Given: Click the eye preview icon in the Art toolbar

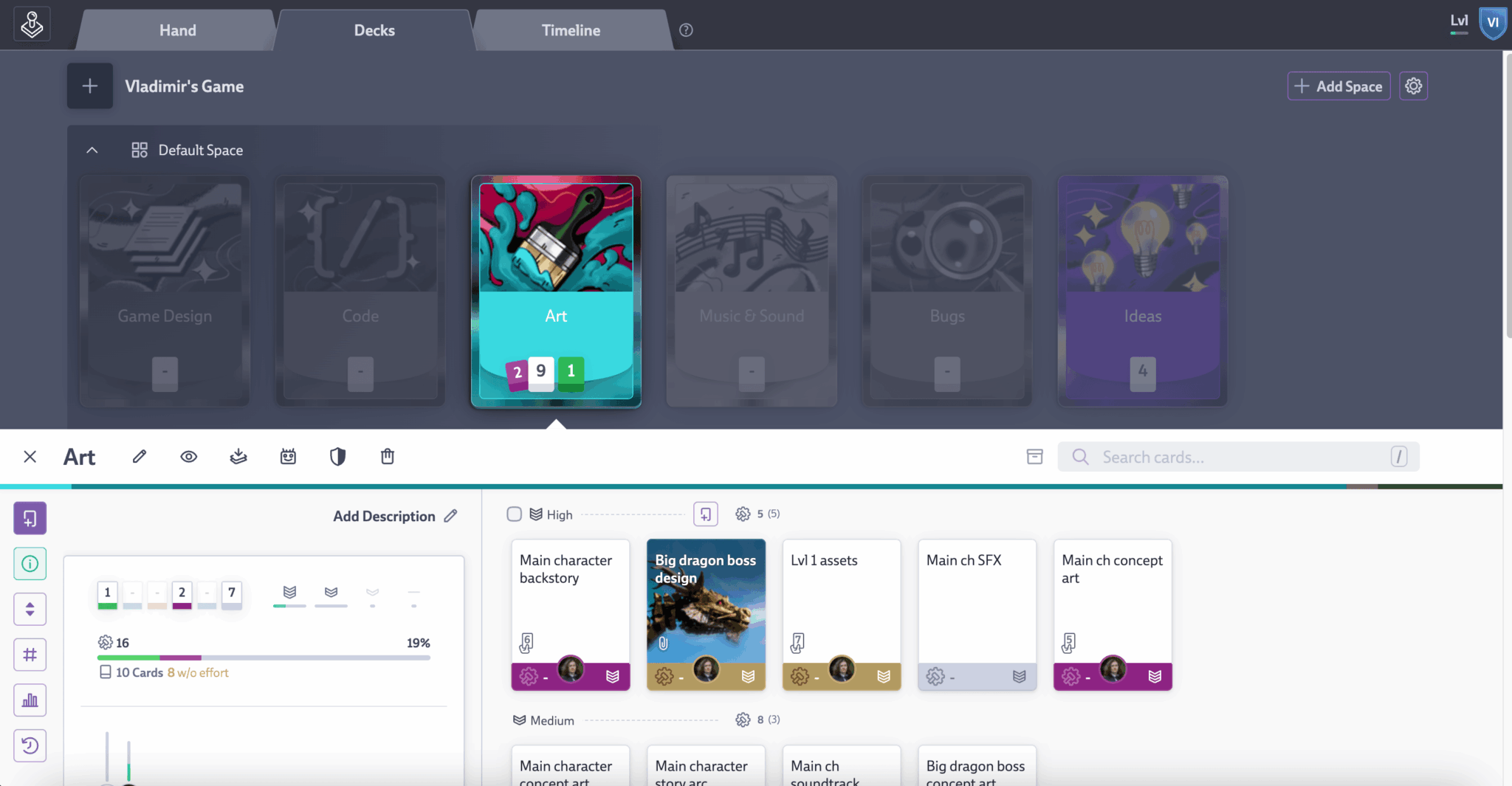Looking at the screenshot, I should 188,456.
